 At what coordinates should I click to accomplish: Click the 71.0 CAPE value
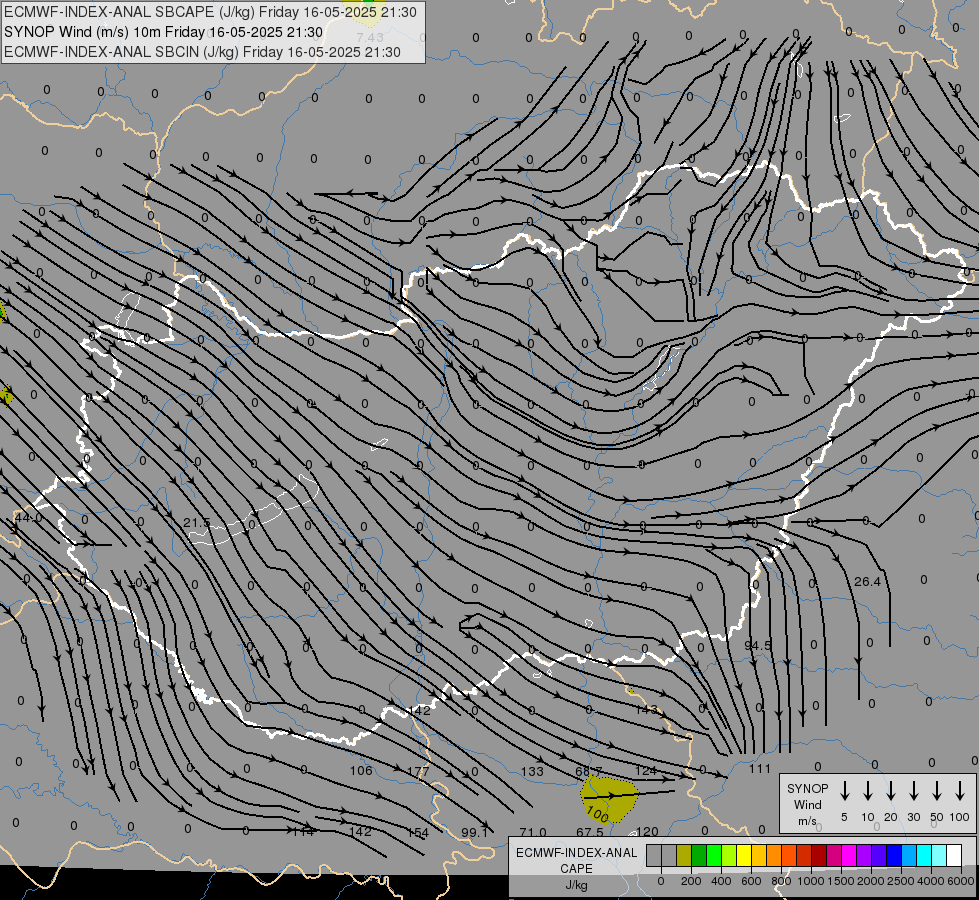point(533,833)
